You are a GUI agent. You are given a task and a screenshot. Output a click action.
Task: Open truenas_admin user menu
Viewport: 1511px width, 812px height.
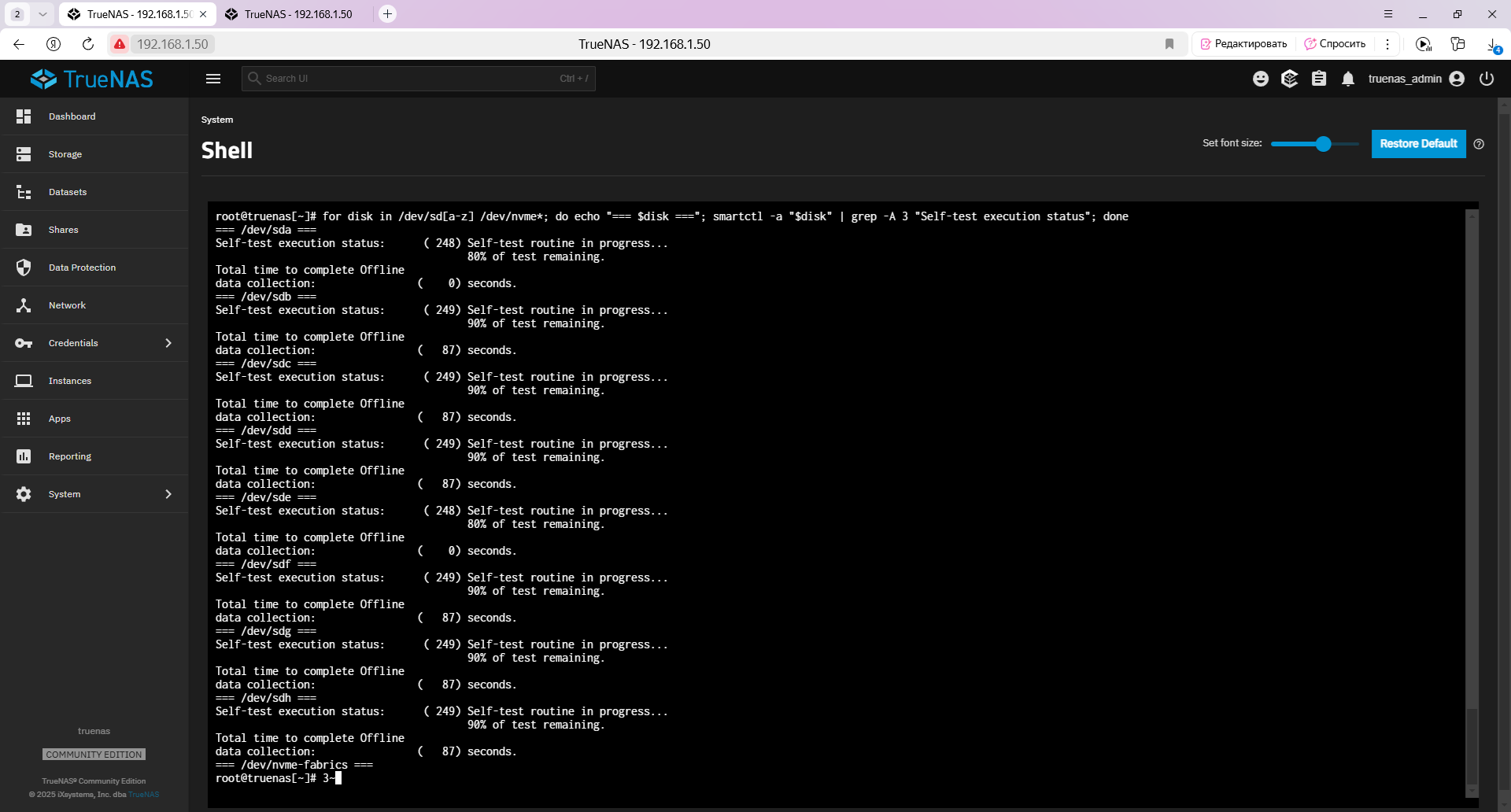click(1416, 79)
